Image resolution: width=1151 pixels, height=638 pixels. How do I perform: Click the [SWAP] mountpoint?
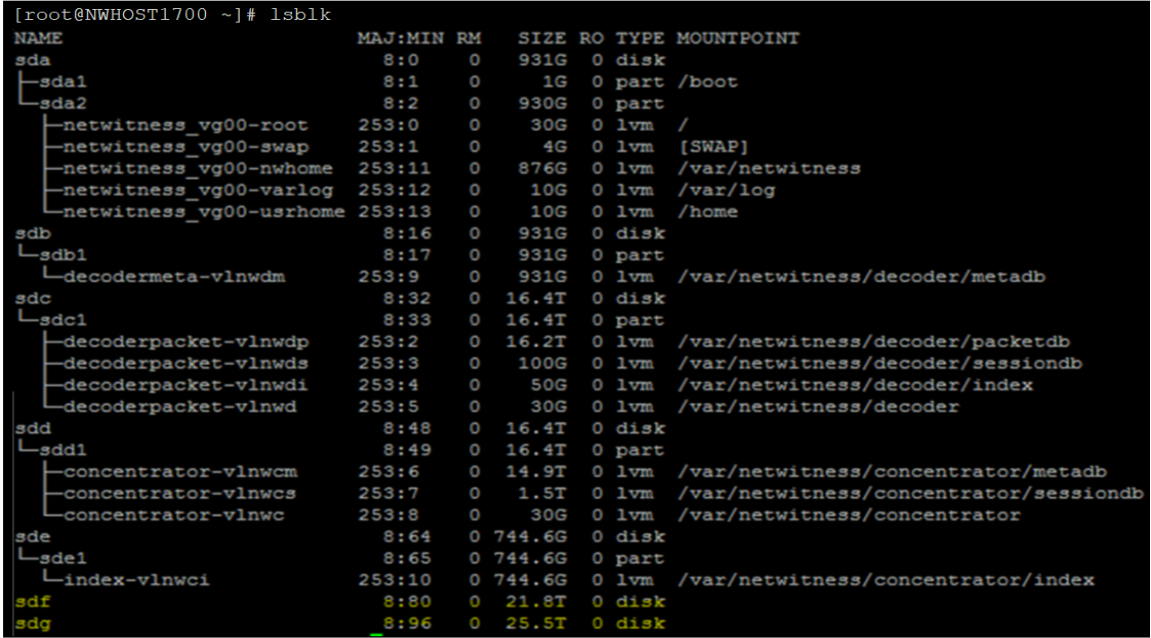tap(714, 146)
